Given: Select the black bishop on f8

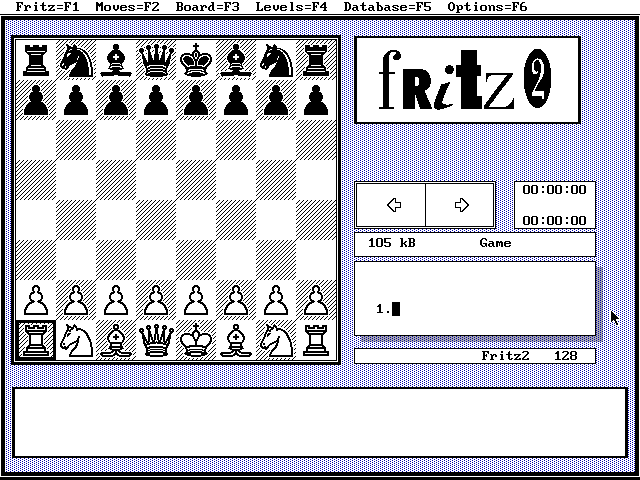Looking at the screenshot, I should [236, 60].
